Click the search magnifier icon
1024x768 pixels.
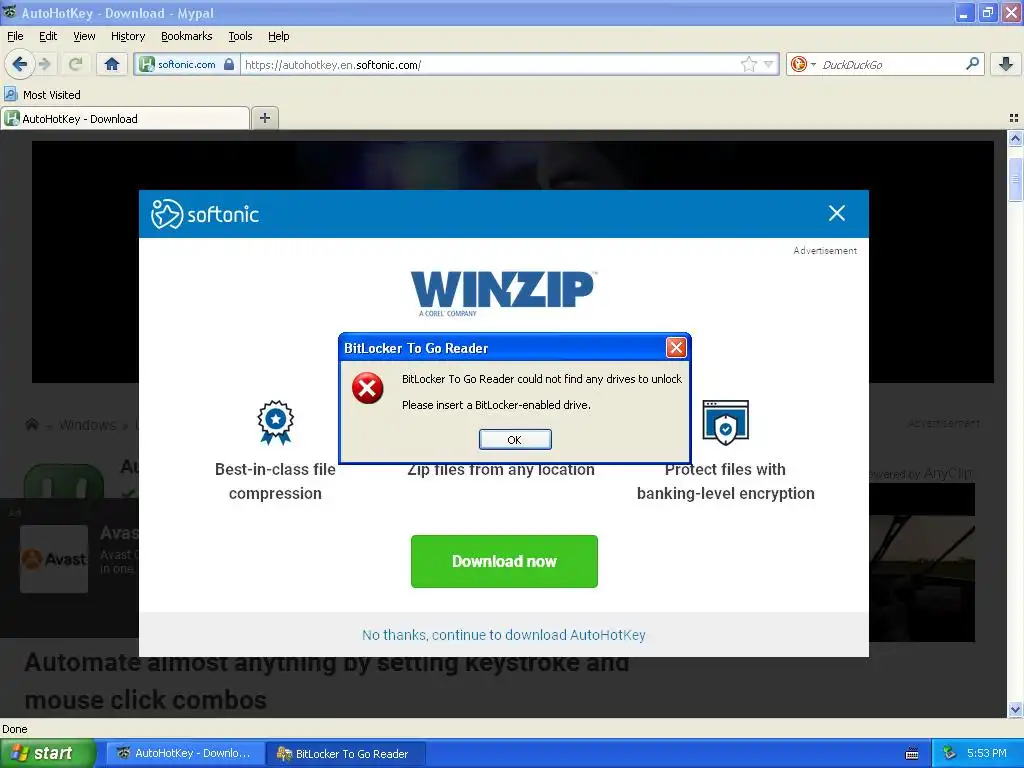(x=972, y=63)
